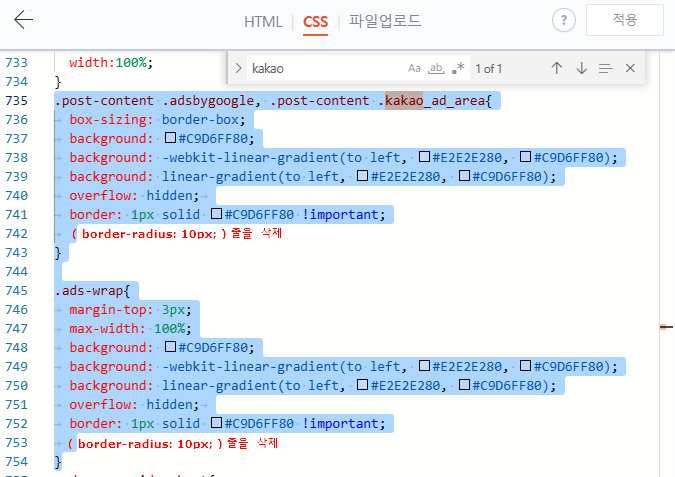Open #E2E2E280 swatch on line 750
The height and width of the screenshot is (477, 675).
pos(362,384)
